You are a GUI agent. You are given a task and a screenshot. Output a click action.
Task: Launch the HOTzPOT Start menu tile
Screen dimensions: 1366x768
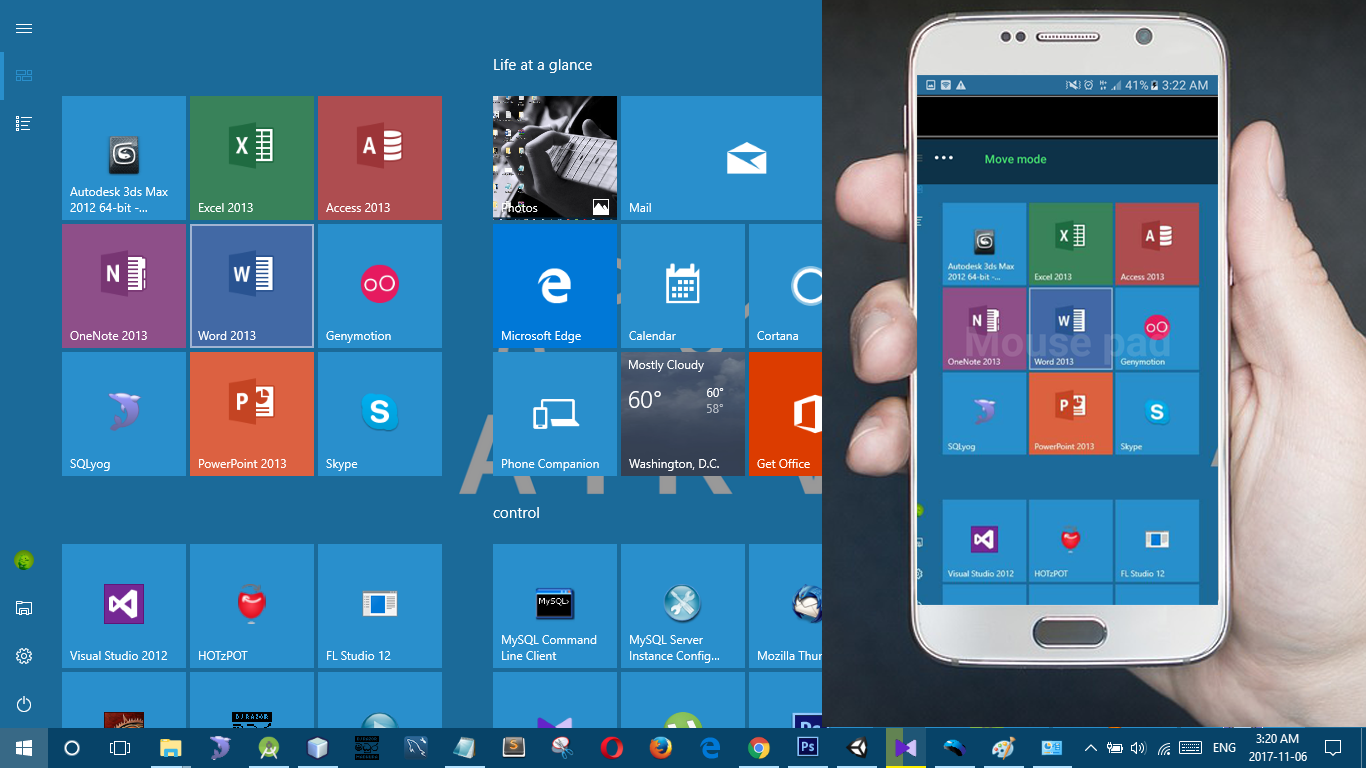(252, 606)
